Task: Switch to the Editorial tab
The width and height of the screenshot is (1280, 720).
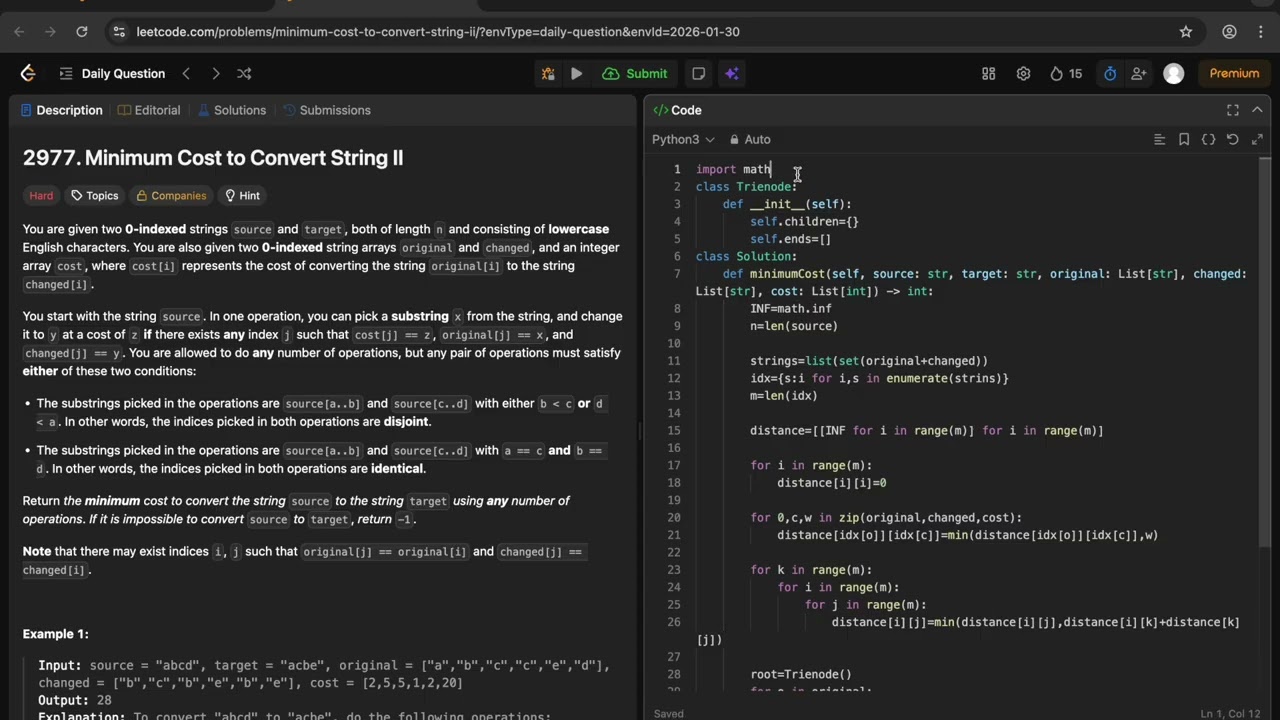Action: coord(149,110)
